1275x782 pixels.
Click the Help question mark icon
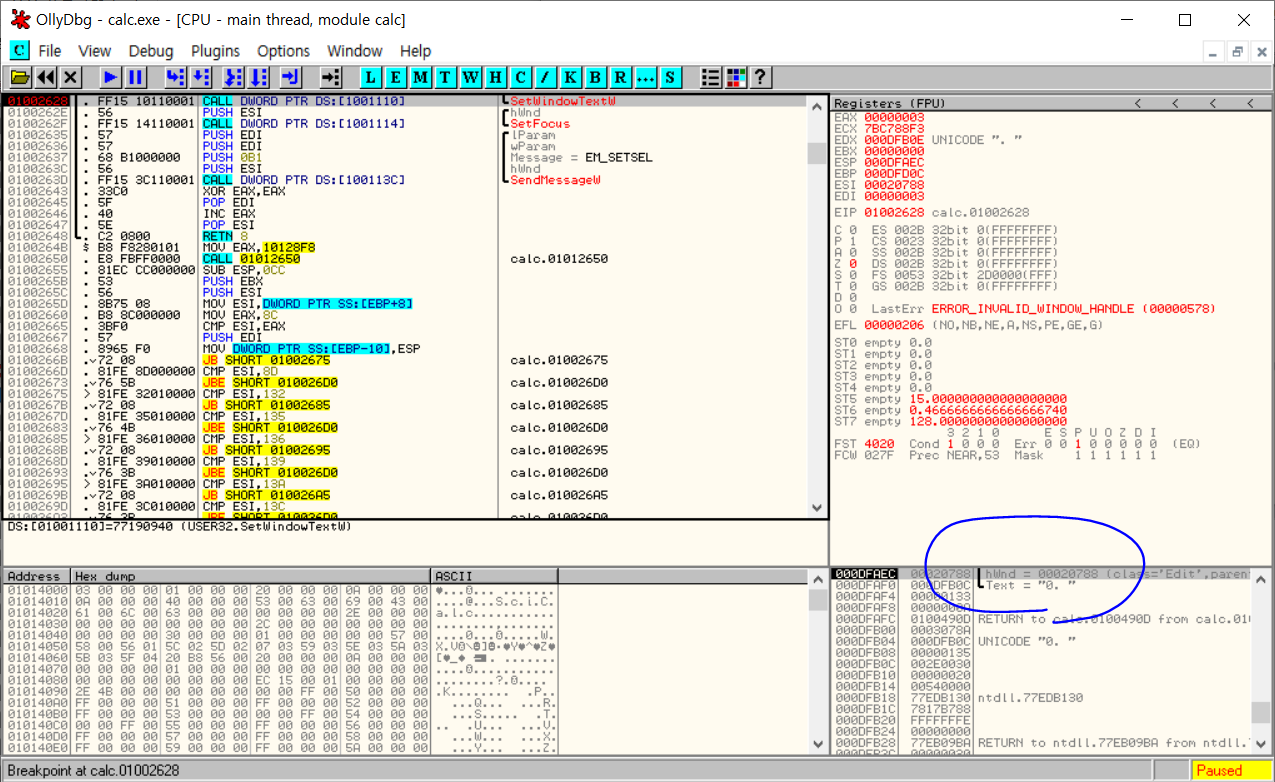pyautogui.click(x=761, y=77)
